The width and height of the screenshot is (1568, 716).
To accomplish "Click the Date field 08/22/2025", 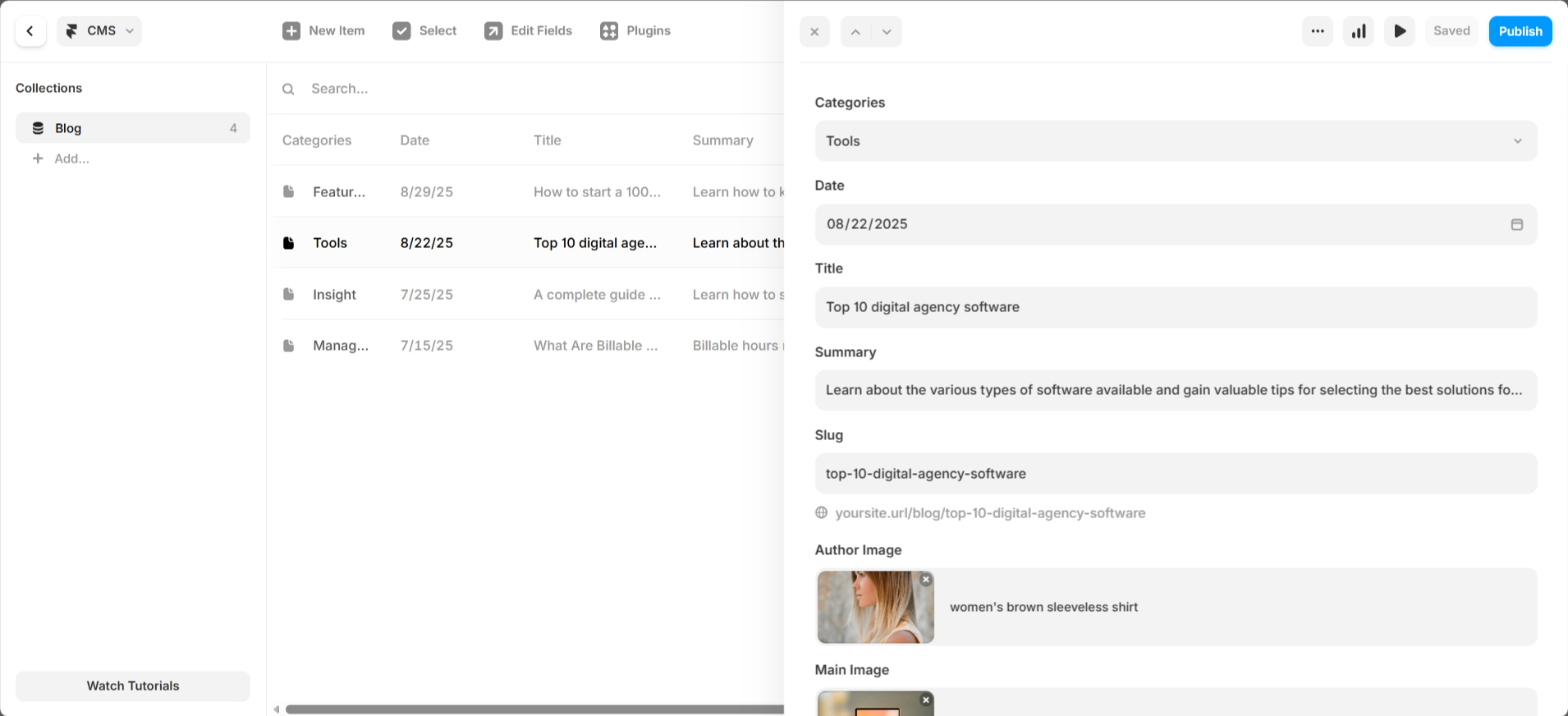I will (1176, 224).
